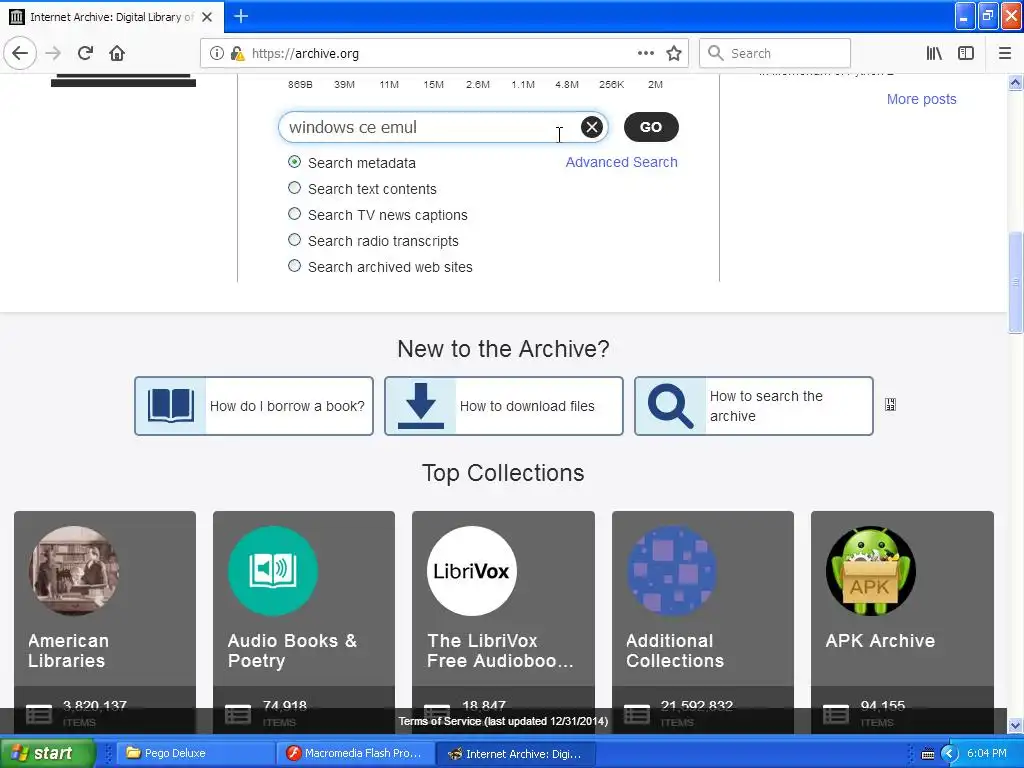The height and width of the screenshot is (768, 1024).
Task: Click How do I borrow a book
Action: point(254,406)
